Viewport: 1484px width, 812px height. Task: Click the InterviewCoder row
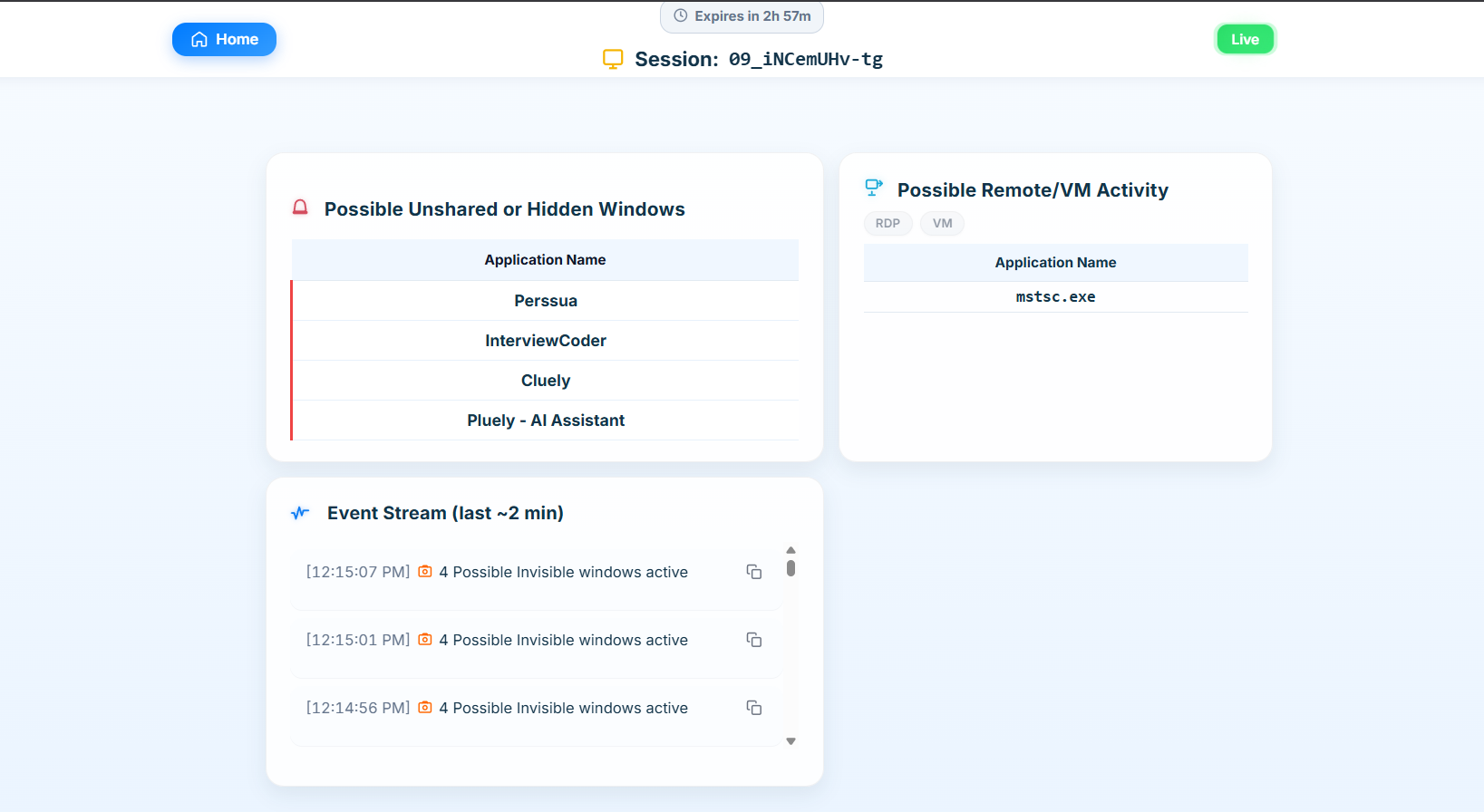click(x=545, y=341)
